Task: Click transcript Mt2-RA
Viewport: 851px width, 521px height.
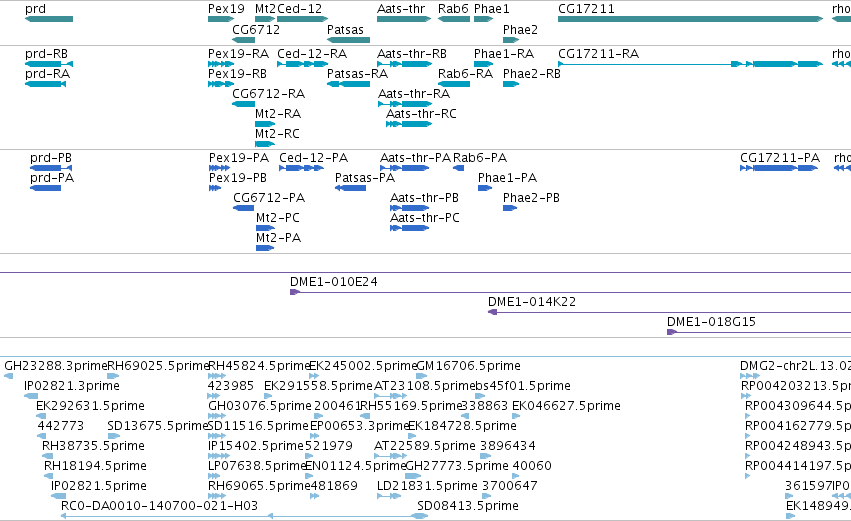Action: tap(278, 114)
